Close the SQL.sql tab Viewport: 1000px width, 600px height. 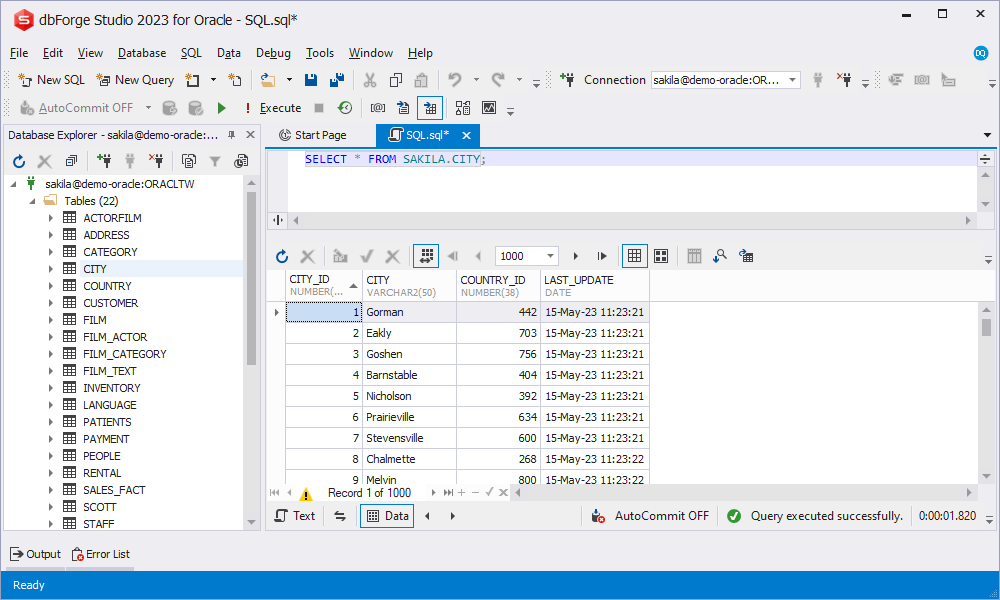466,135
